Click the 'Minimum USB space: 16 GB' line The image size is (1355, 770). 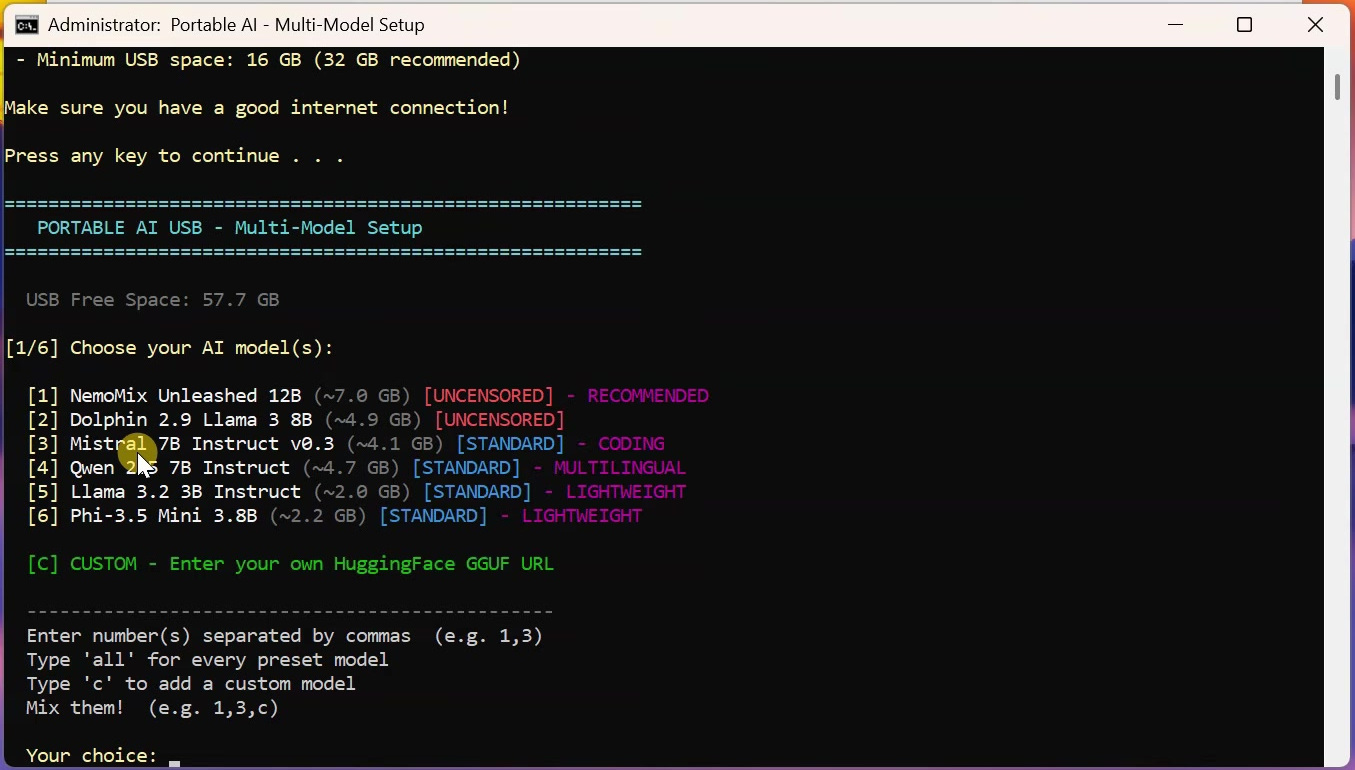269,60
